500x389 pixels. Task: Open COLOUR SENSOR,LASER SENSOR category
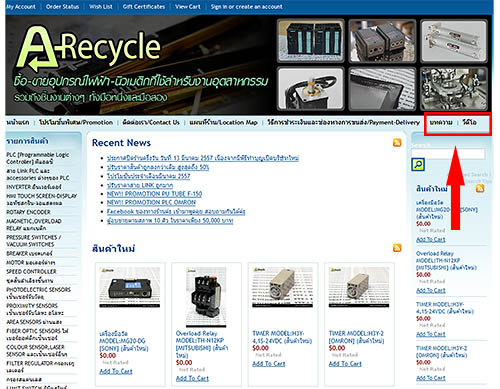click(37, 351)
